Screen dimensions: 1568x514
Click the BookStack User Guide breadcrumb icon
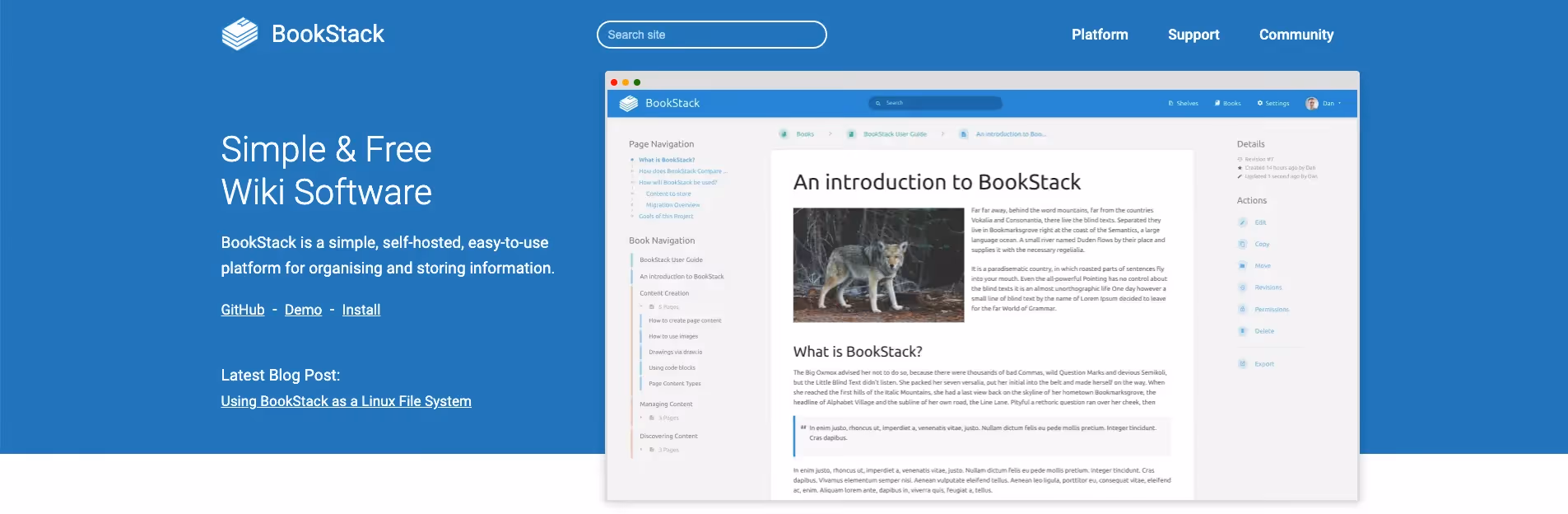852,134
